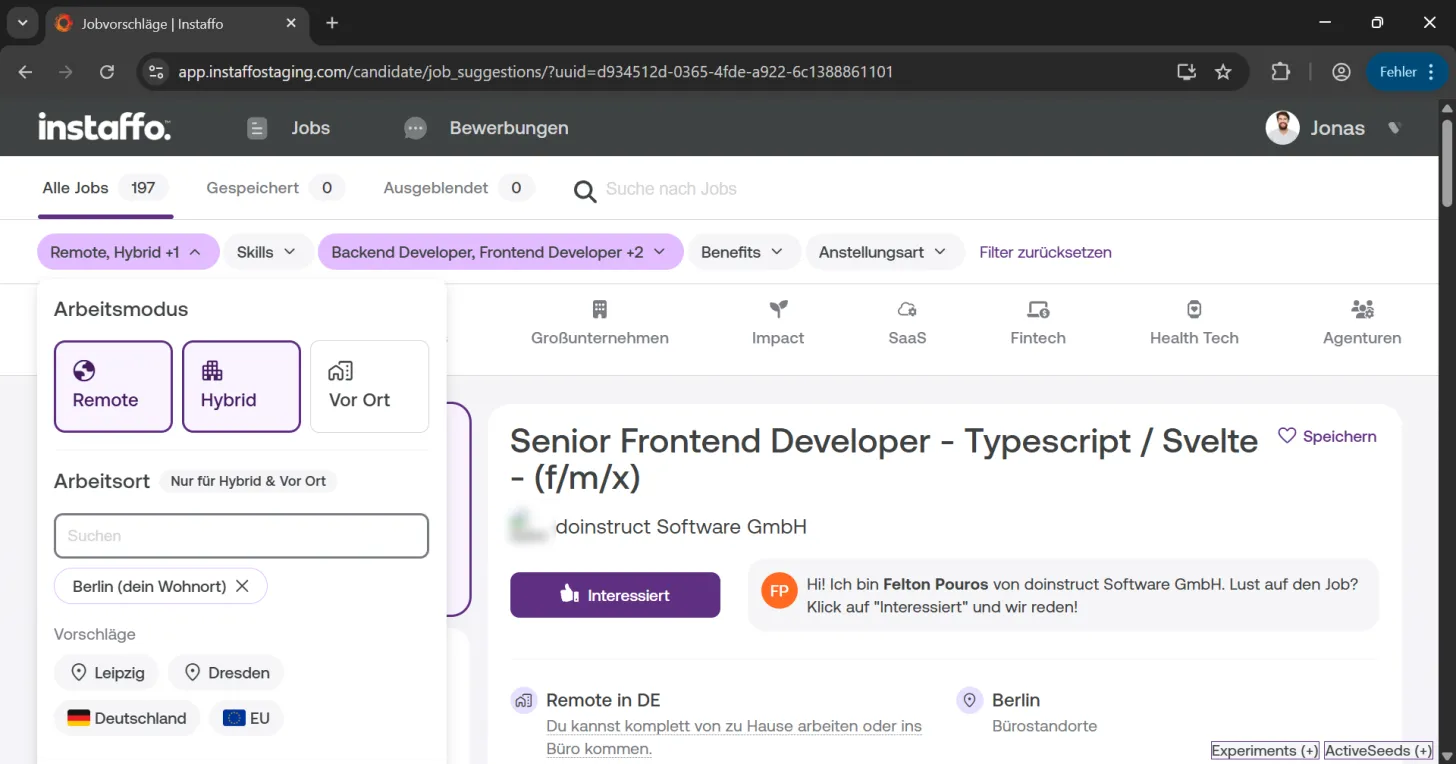Switch to the Alle Jobs tab

[x=105, y=188]
